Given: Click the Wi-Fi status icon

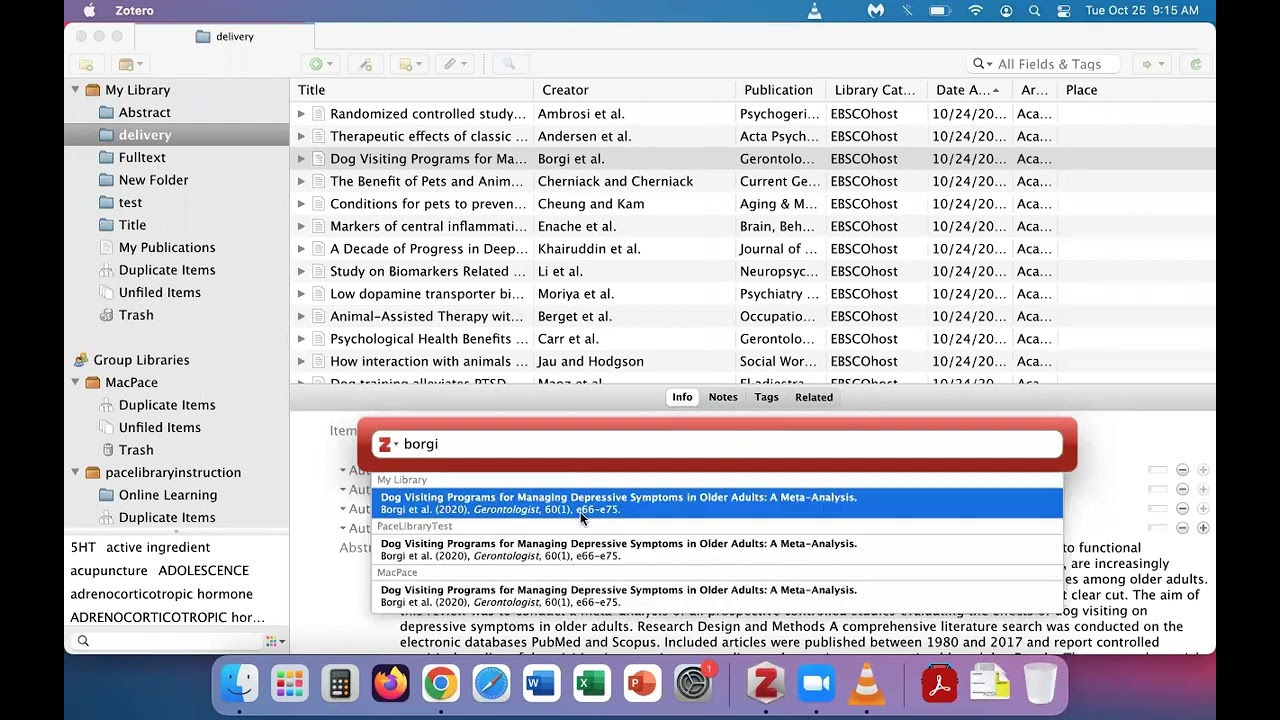Looking at the screenshot, I should pos(975,10).
